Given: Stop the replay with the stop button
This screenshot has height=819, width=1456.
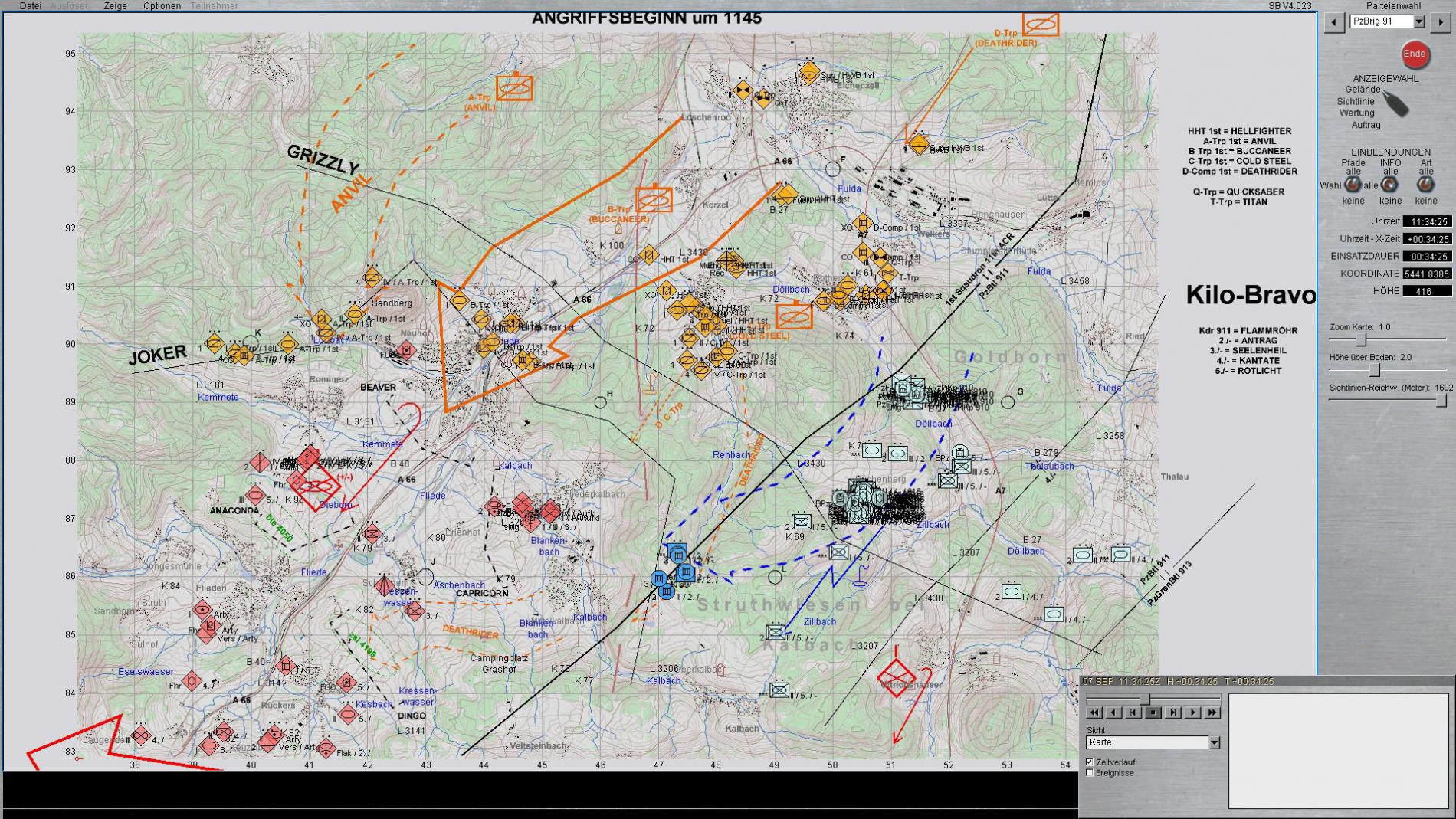Looking at the screenshot, I should [x=1153, y=713].
